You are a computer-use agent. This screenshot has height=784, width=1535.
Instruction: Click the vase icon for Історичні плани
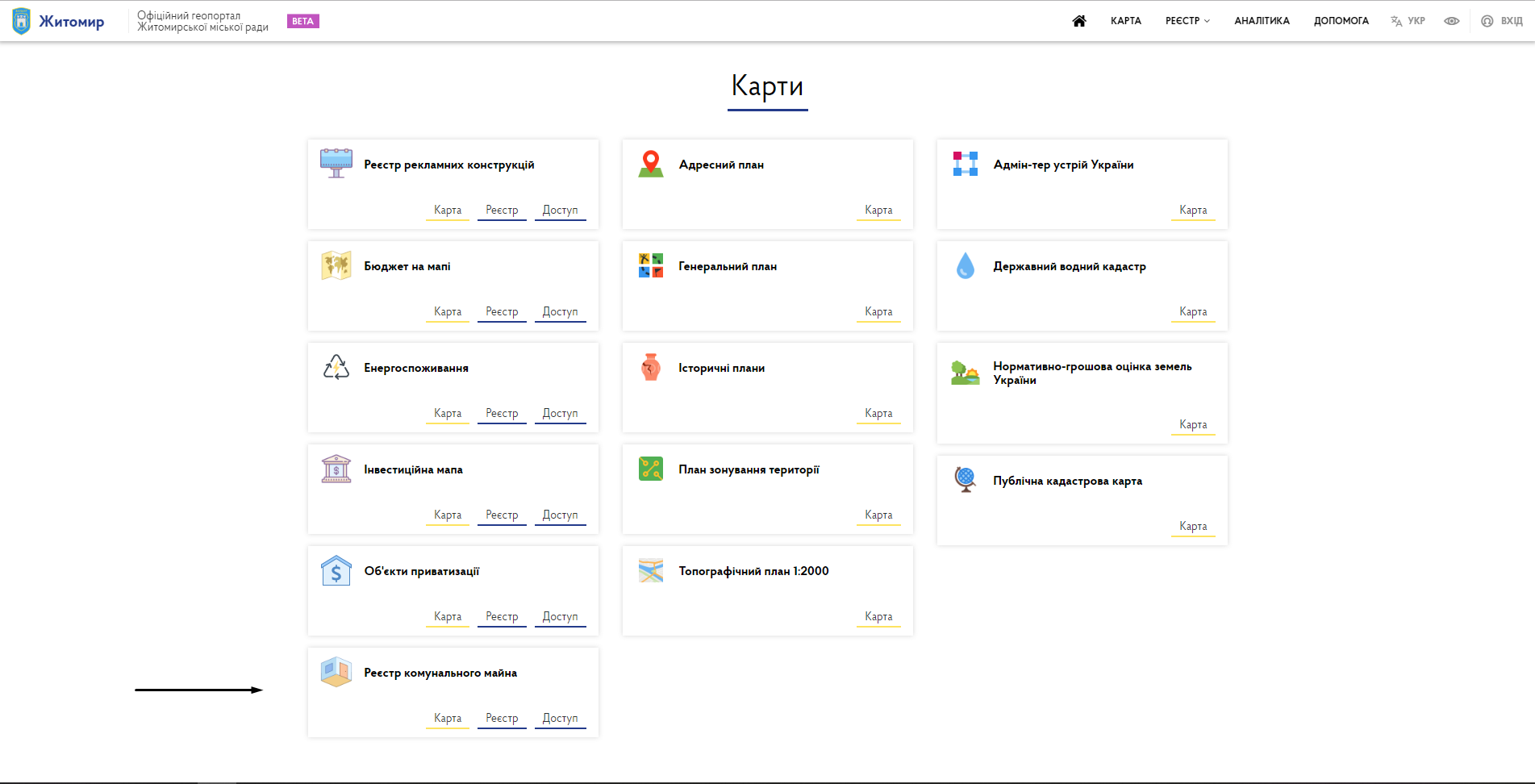click(651, 367)
